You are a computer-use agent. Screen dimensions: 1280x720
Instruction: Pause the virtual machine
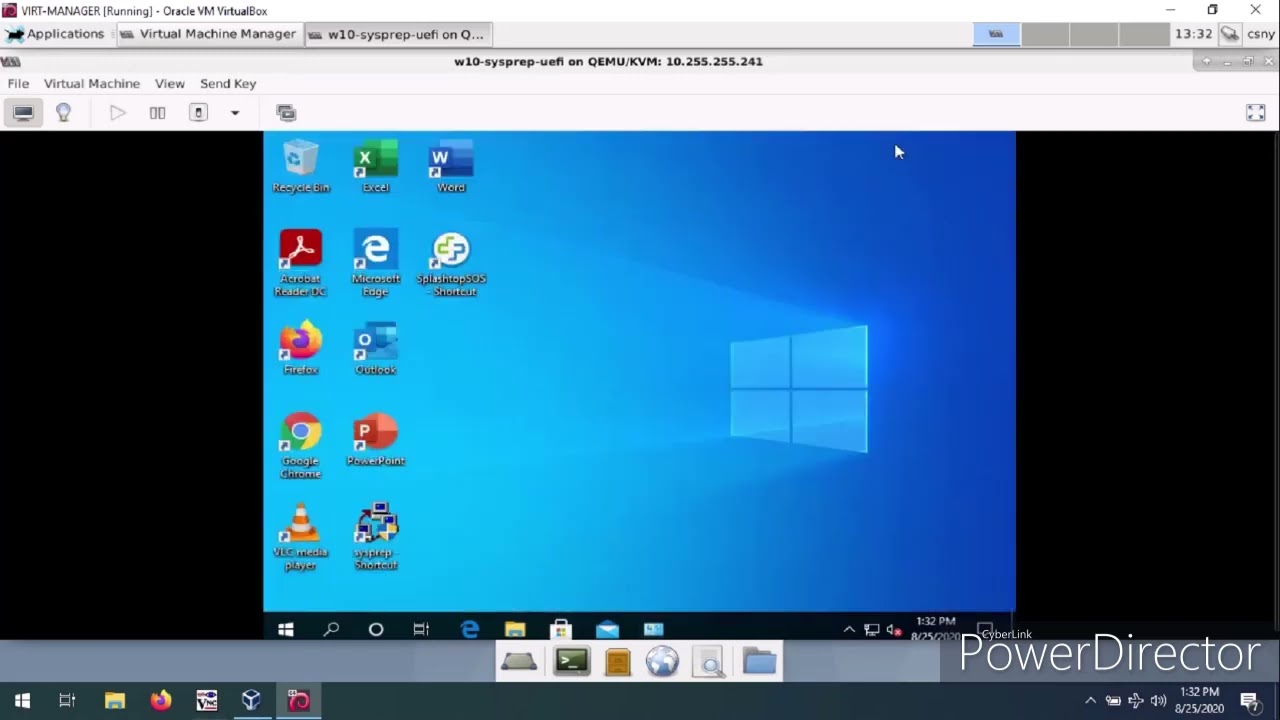(x=157, y=113)
